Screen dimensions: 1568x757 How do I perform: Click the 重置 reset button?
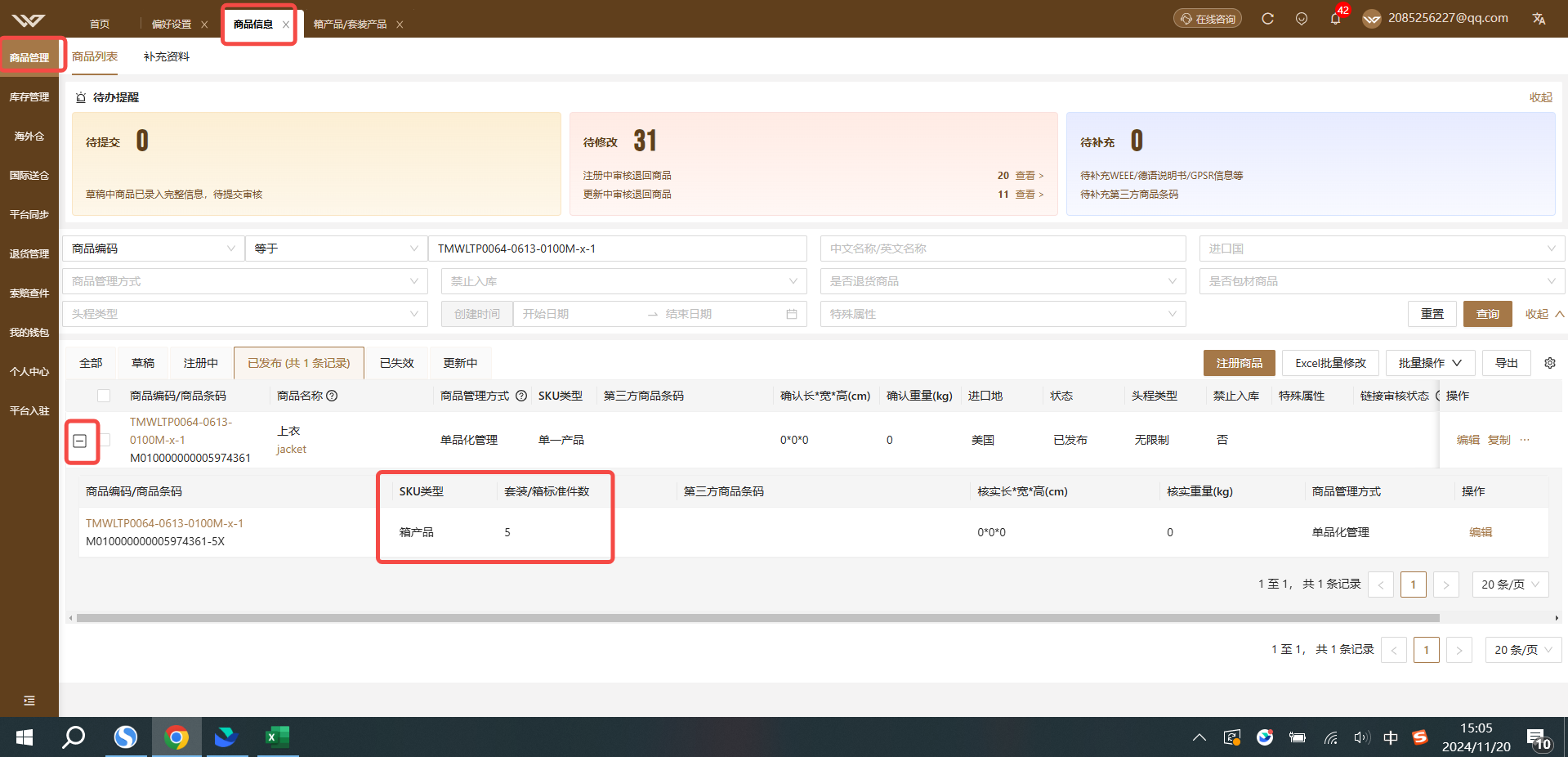pos(1432,314)
